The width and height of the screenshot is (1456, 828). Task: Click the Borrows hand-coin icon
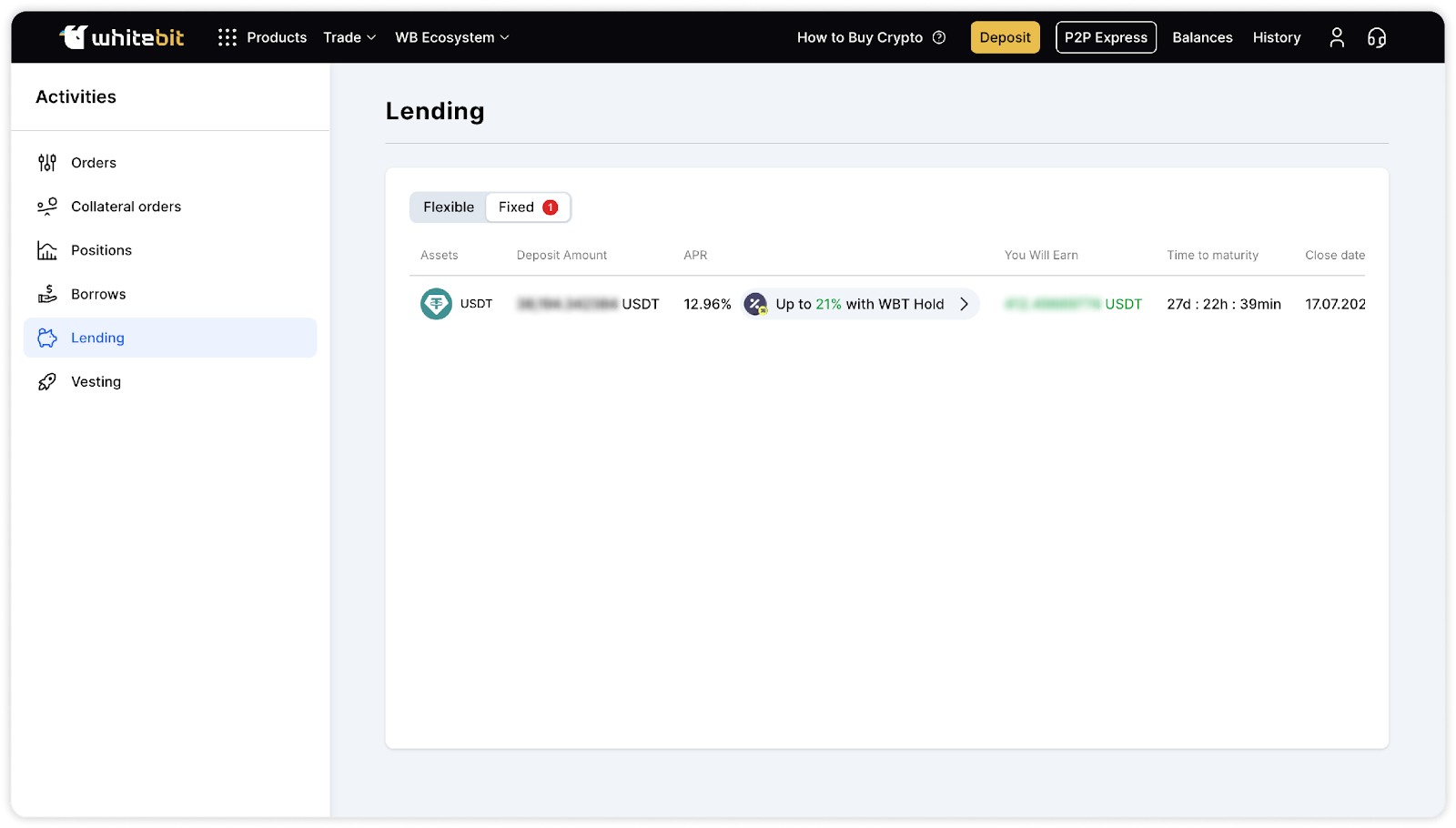(x=47, y=294)
